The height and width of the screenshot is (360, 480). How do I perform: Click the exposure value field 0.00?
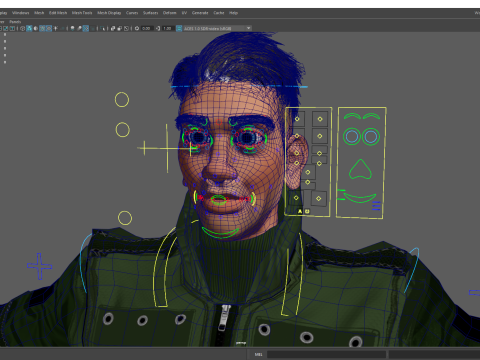pyautogui.click(x=146, y=28)
